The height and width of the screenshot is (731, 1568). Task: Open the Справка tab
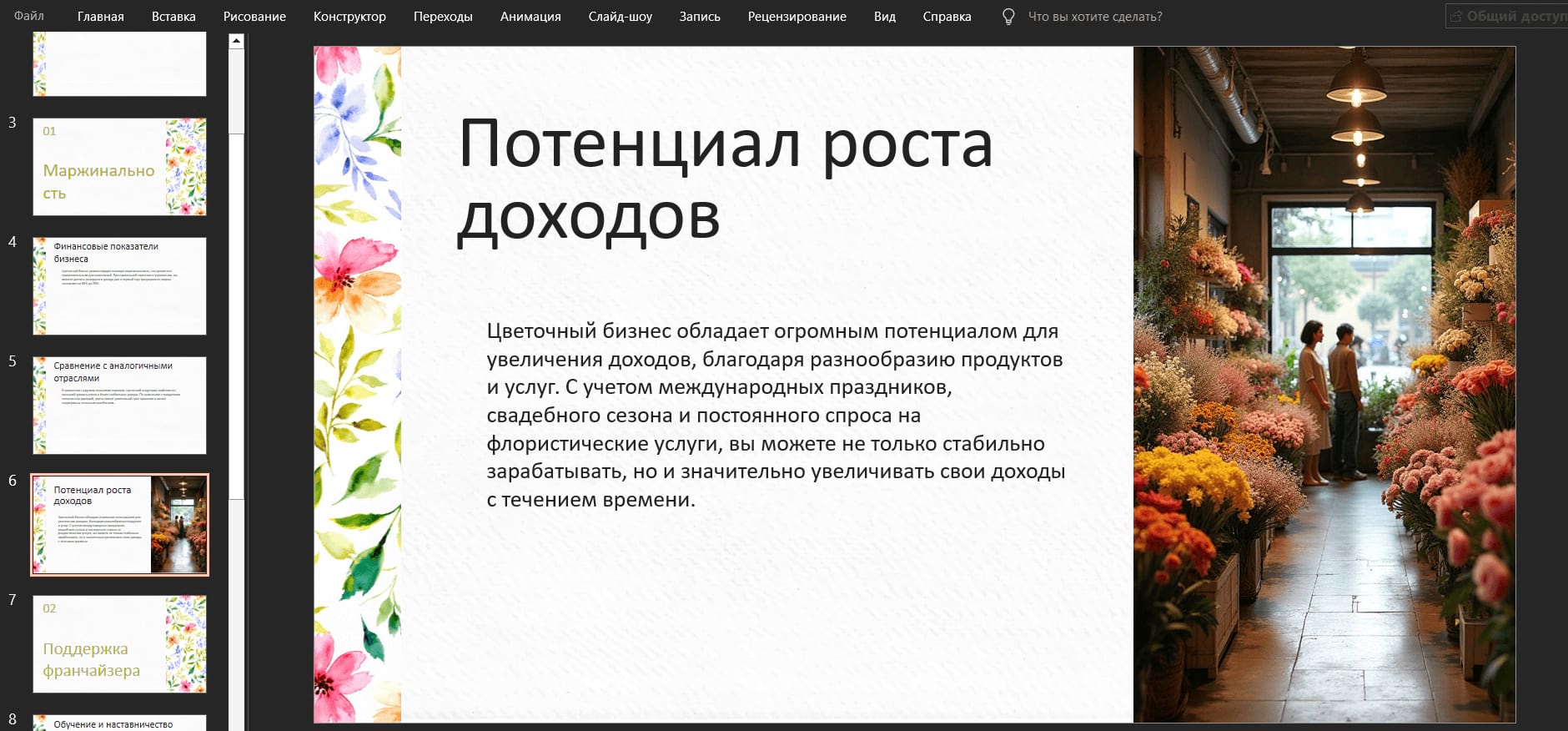coord(947,16)
